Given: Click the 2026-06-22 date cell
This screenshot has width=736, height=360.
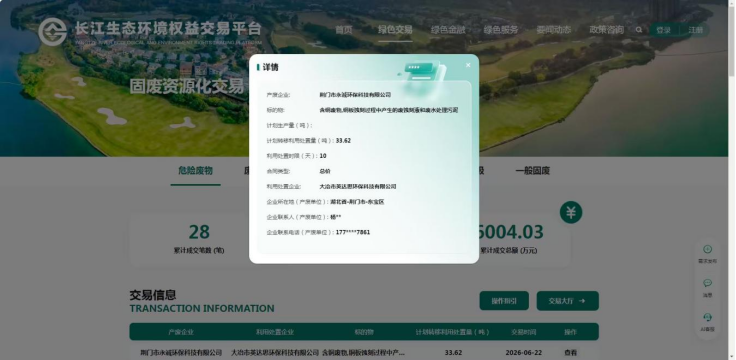Looking at the screenshot, I should tap(523, 352).
